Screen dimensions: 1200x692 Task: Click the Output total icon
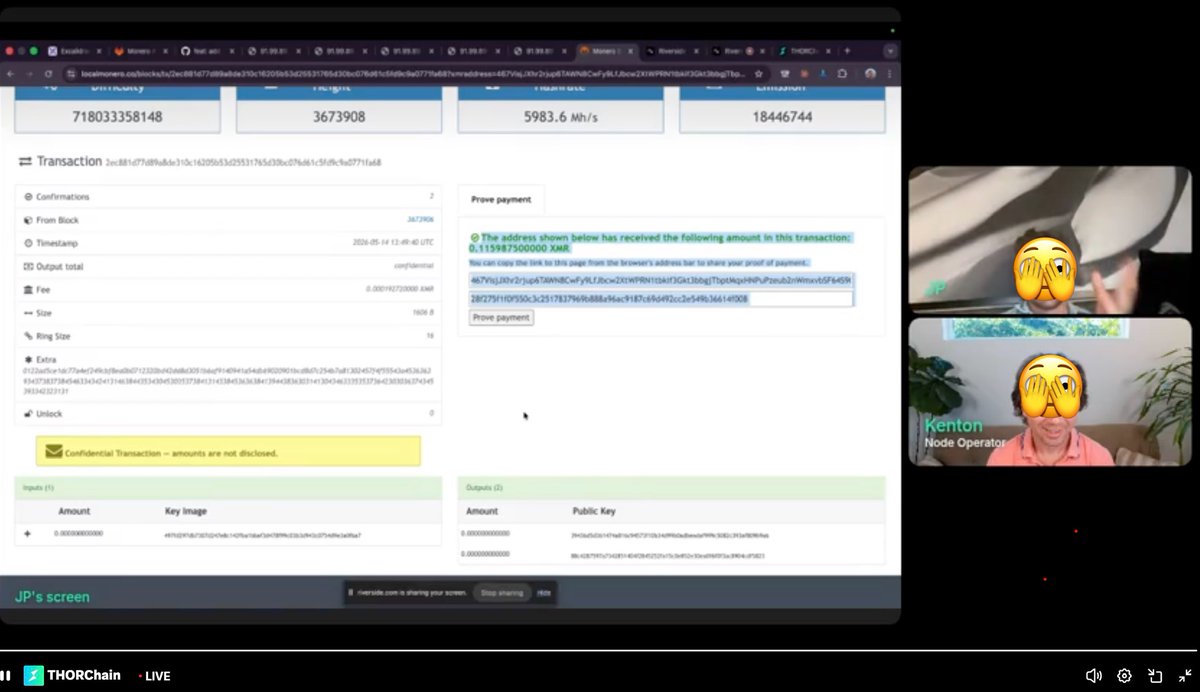click(x=27, y=267)
